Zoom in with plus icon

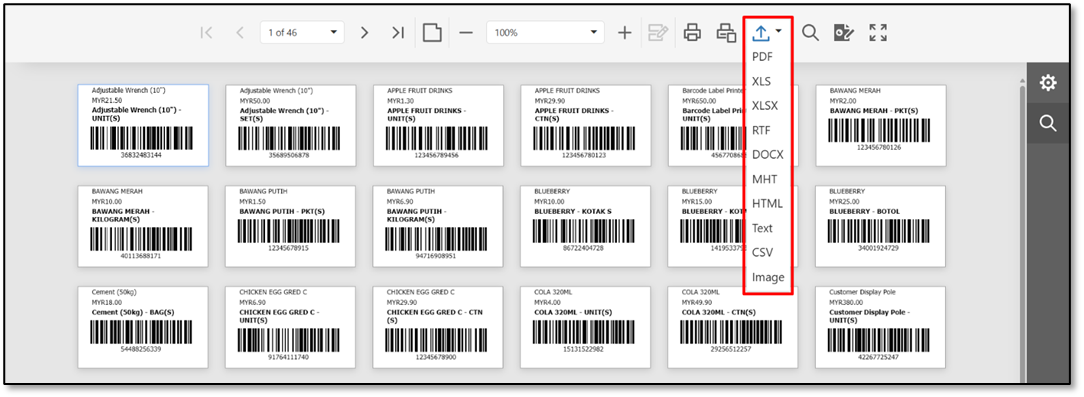(624, 33)
